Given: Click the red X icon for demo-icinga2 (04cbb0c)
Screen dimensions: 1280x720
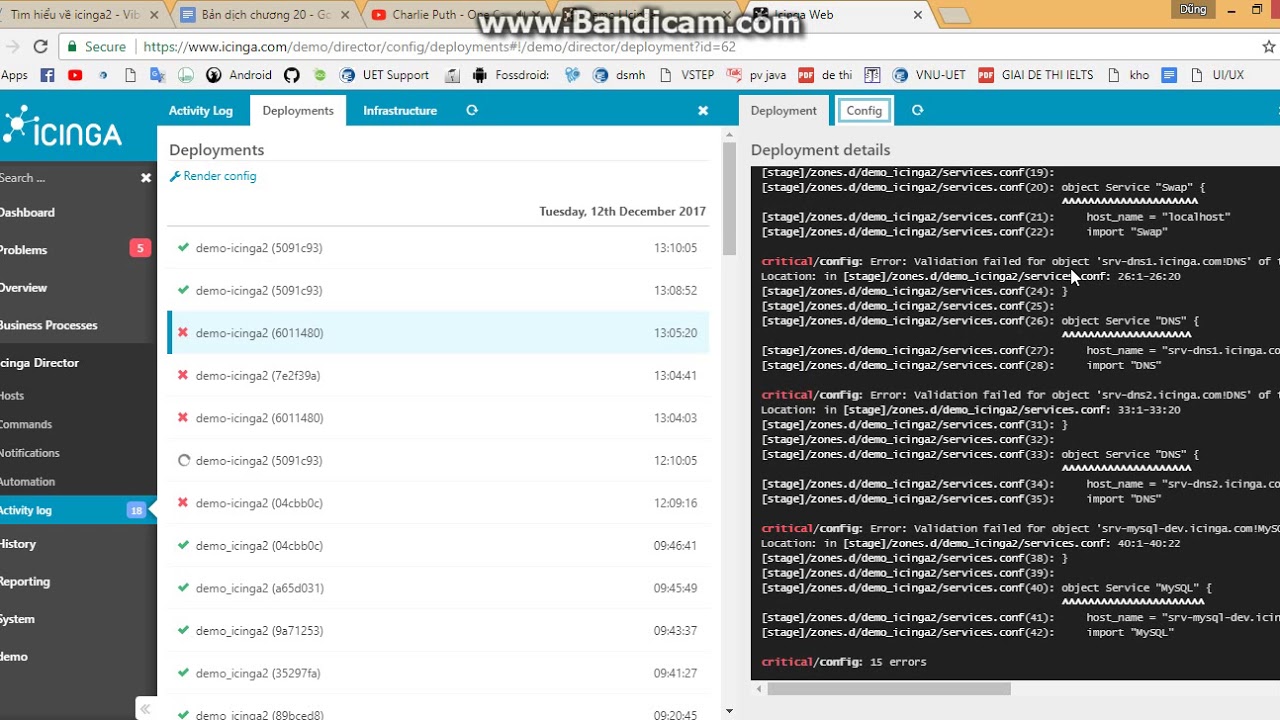Looking at the screenshot, I should [183, 502].
